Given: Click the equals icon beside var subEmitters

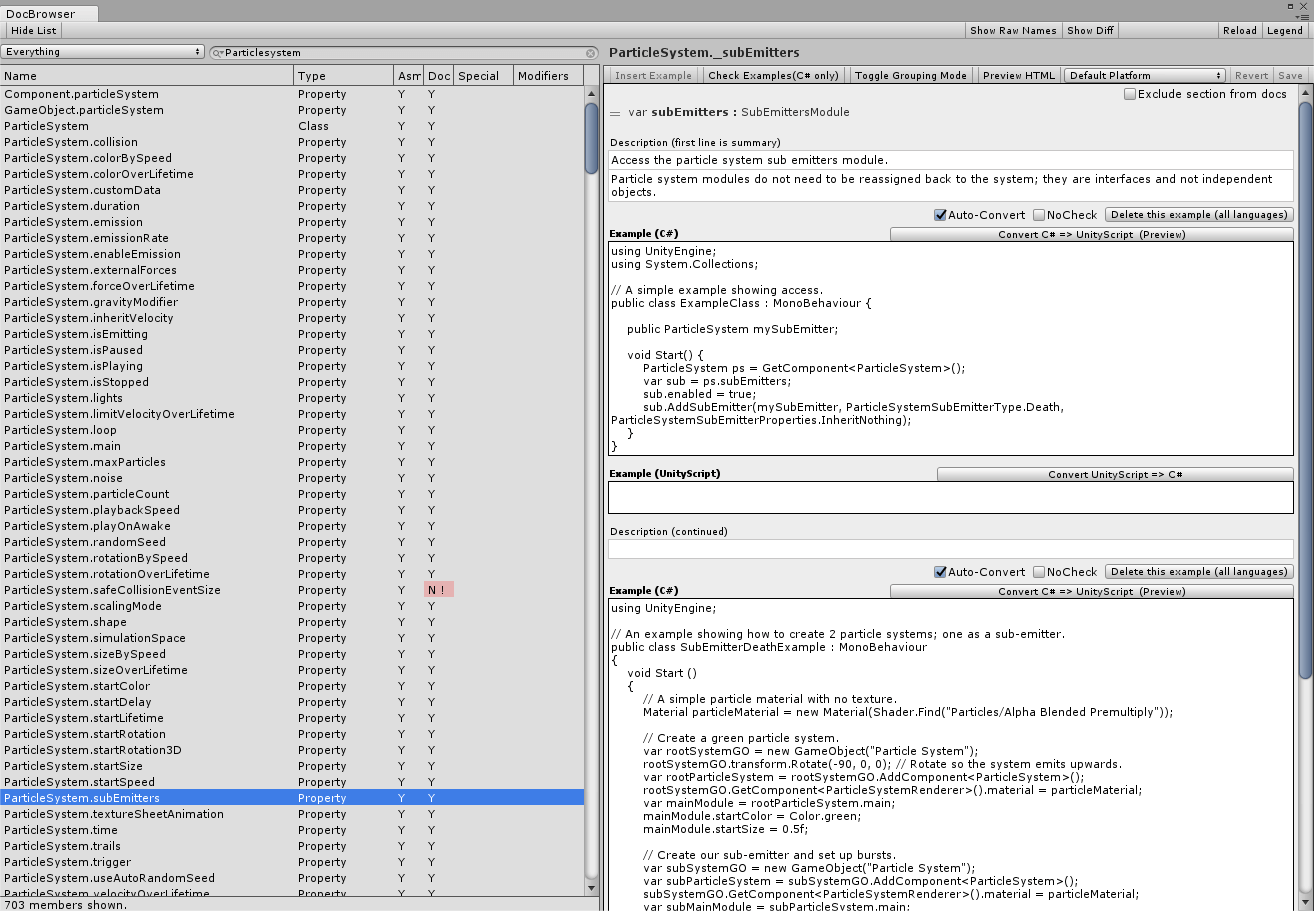Looking at the screenshot, I should [615, 113].
